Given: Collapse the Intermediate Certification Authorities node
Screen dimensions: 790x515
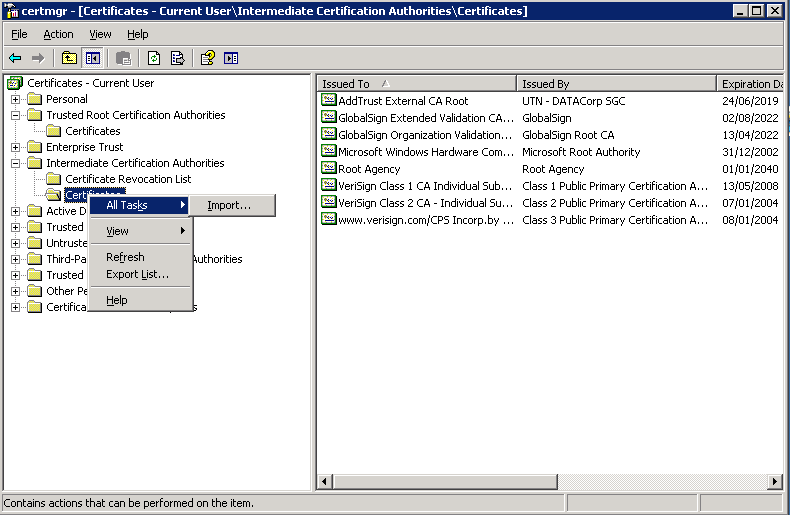Looking at the screenshot, I should tap(16, 163).
